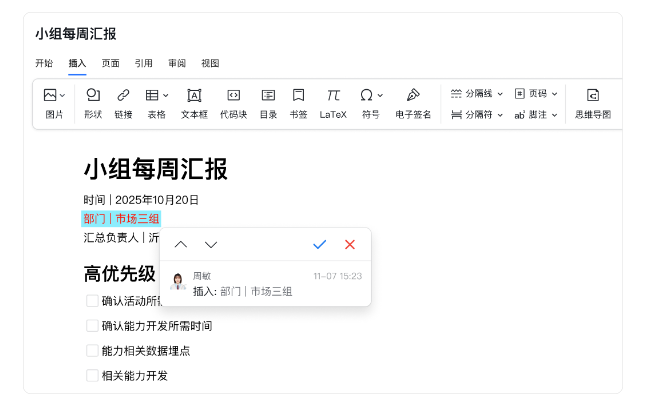Click the highlighted 部门｜市场三组 text
Viewport: 654px width, 415px height.
pyautogui.click(x=121, y=219)
